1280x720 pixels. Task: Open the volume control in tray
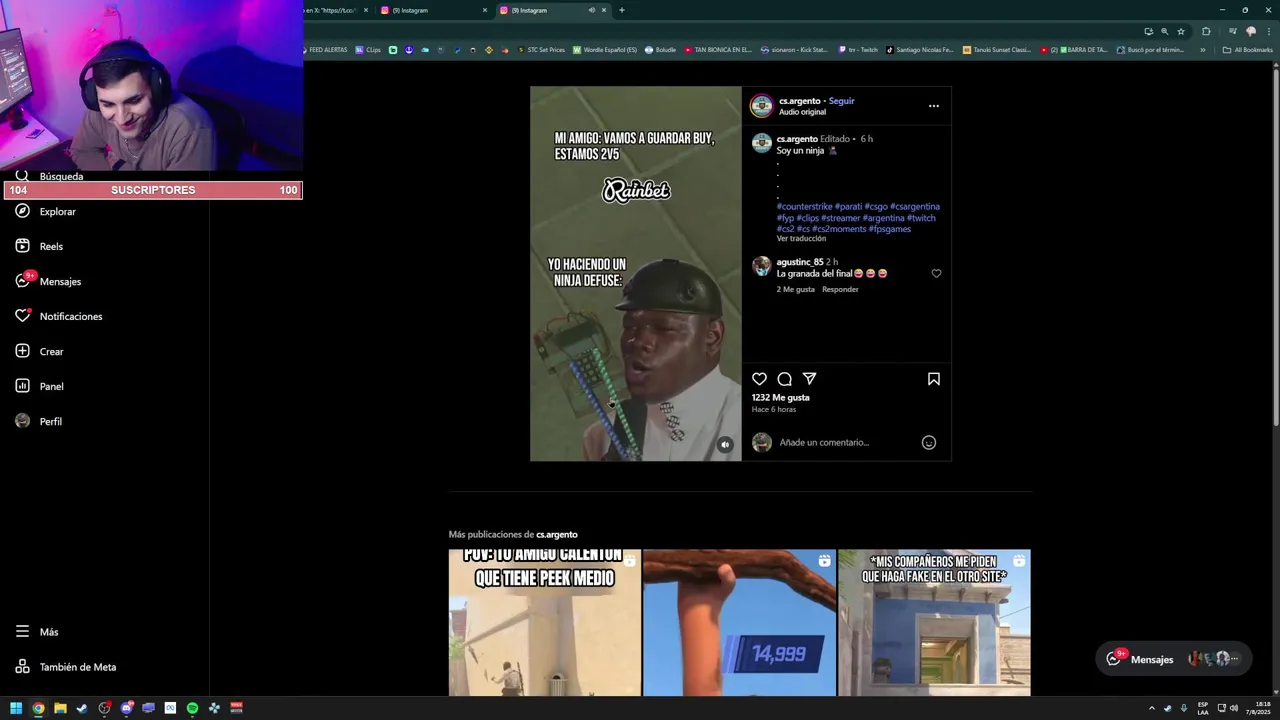click(x=1234, y=708)
